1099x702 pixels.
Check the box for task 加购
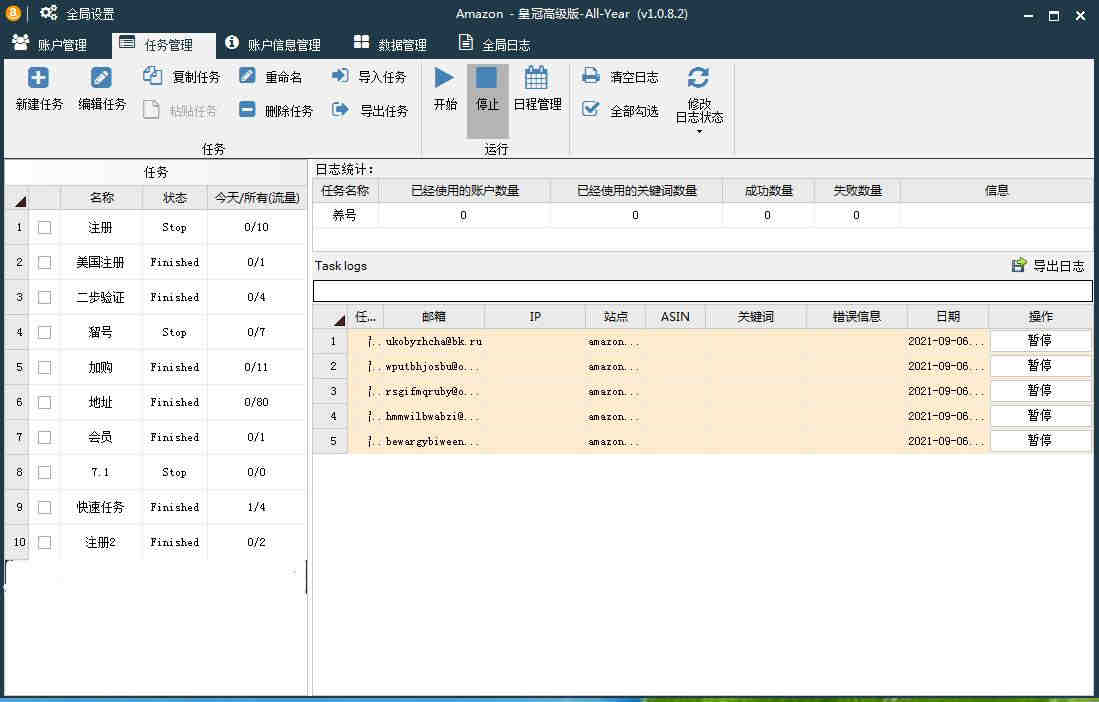pos(44,367)
